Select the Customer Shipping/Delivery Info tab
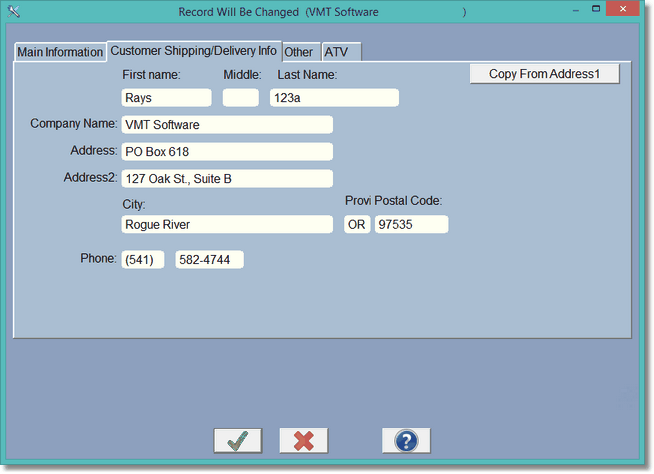The image size is (654, 474). tap(194, 51)
